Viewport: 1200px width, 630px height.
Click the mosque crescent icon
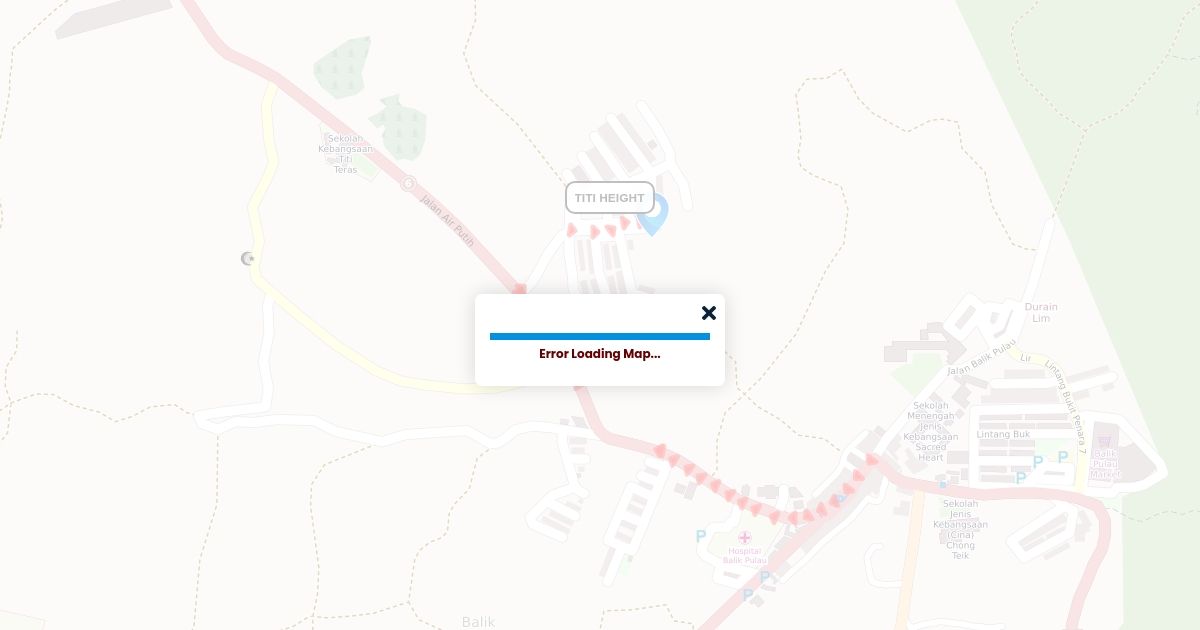coord(248,259)
